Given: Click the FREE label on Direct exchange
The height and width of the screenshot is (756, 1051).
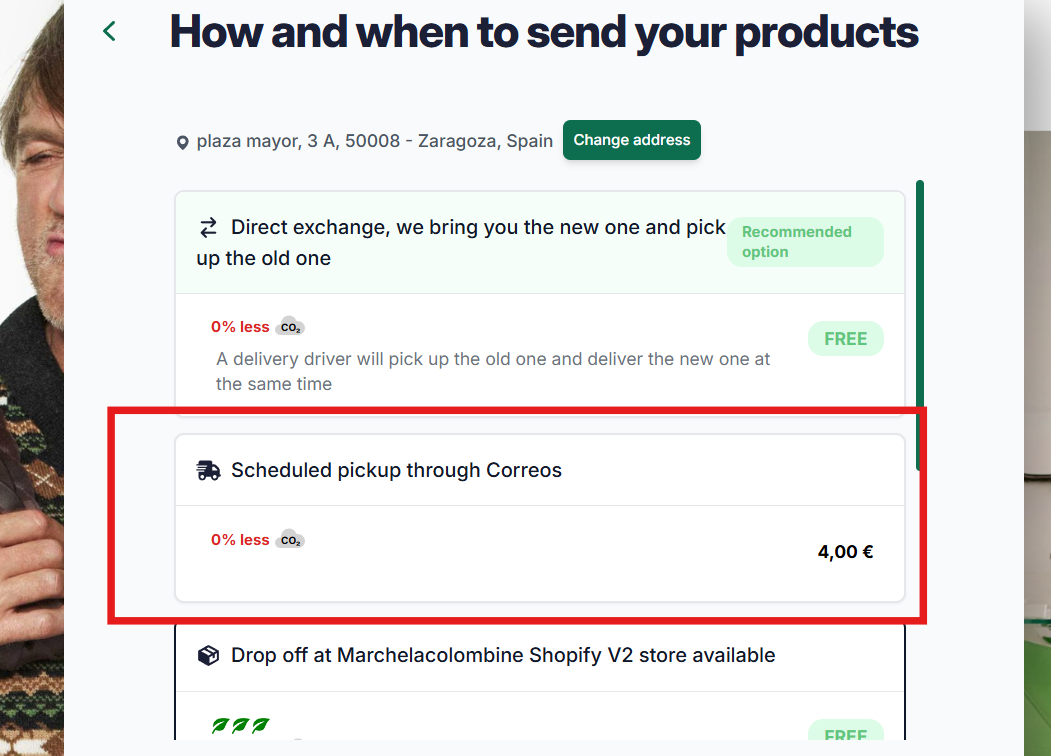Looking at the screenshot, I should tap(845, 339).
